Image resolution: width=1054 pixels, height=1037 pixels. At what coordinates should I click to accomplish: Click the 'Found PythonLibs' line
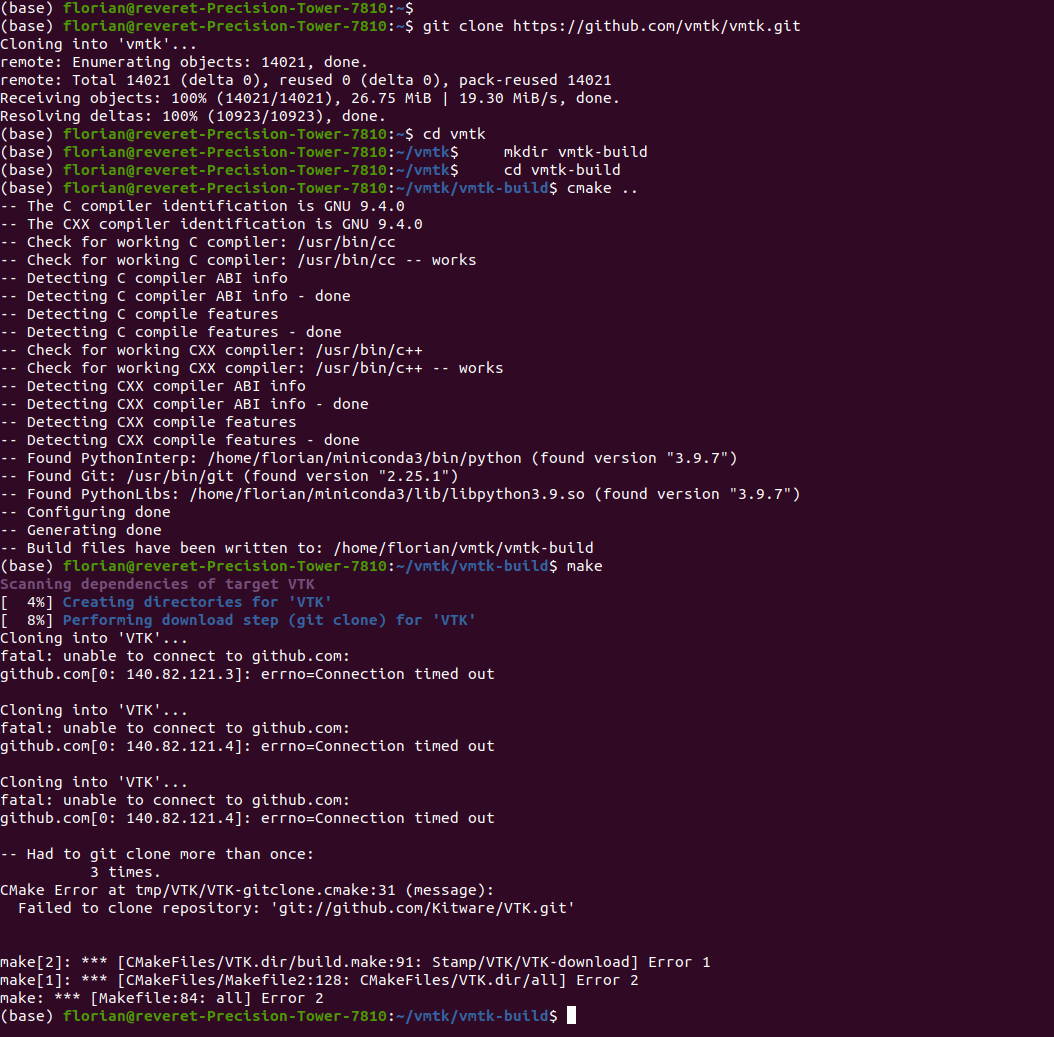point(400,495)
